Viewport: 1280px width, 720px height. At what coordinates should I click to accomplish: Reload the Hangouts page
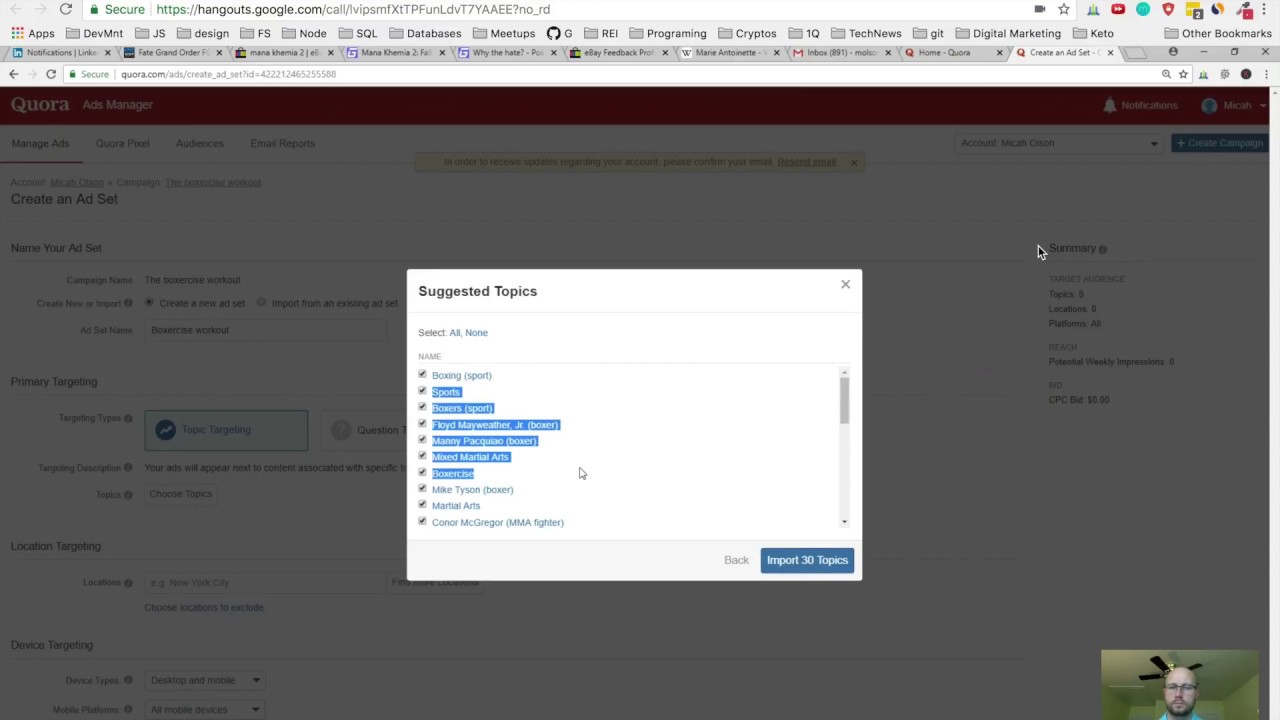(x=65, y=9)
